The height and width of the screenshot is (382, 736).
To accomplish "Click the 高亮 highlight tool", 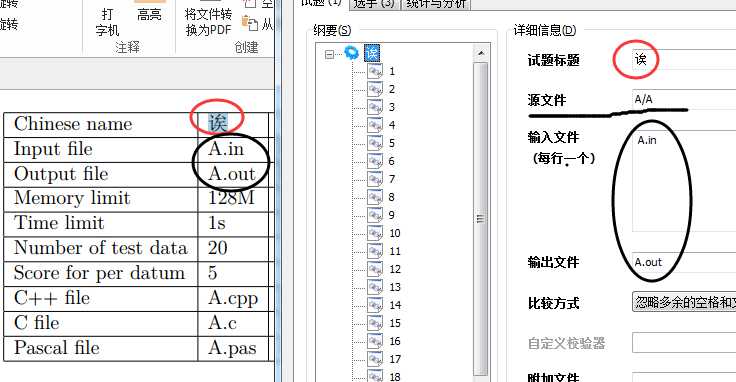I will pos(149,11).
